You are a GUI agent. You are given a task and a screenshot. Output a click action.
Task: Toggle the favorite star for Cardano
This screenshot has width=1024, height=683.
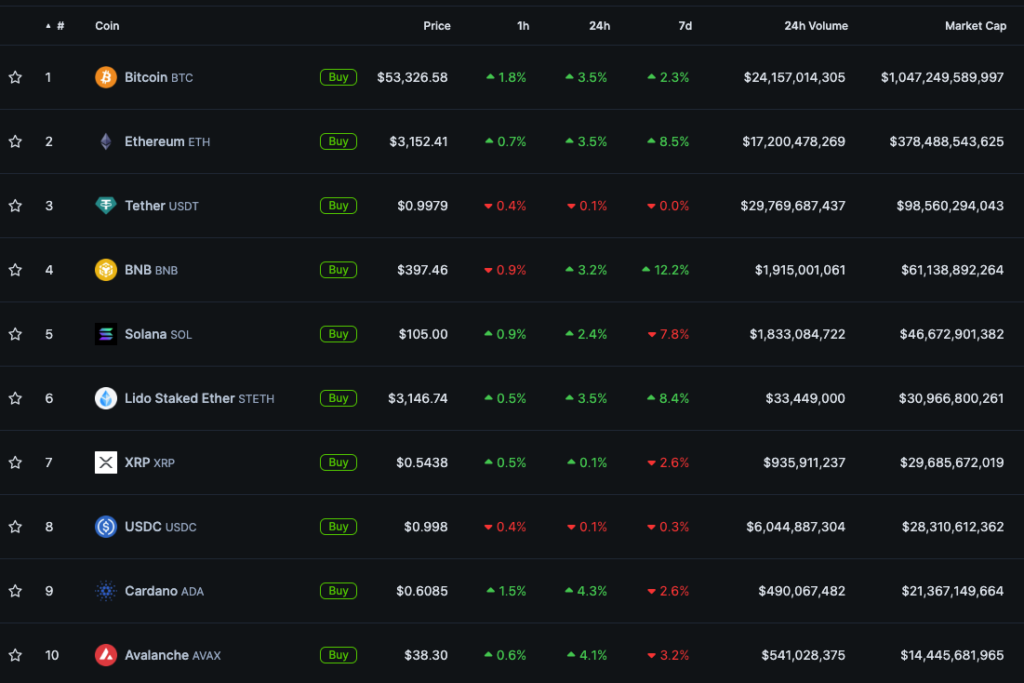point(15,591)
